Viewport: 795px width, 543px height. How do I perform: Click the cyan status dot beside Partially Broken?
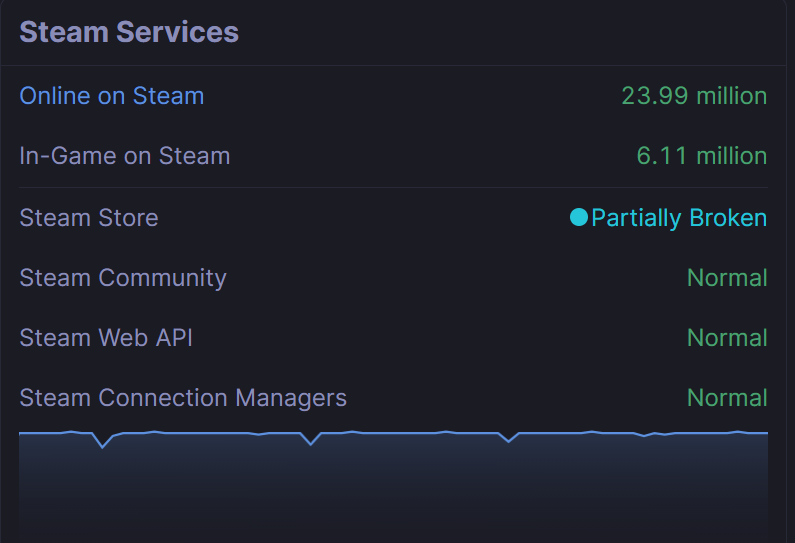click(x=578, y=217)
